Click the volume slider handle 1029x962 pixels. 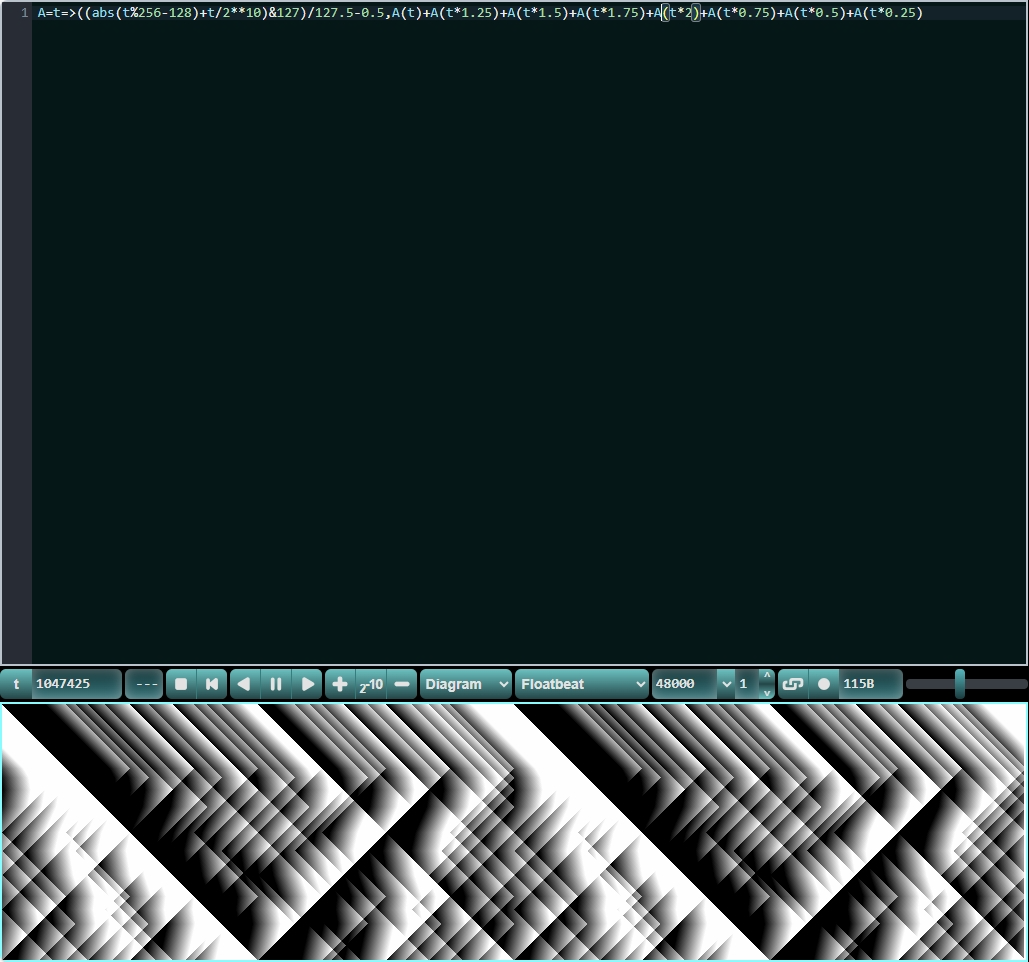pos(960,684)
